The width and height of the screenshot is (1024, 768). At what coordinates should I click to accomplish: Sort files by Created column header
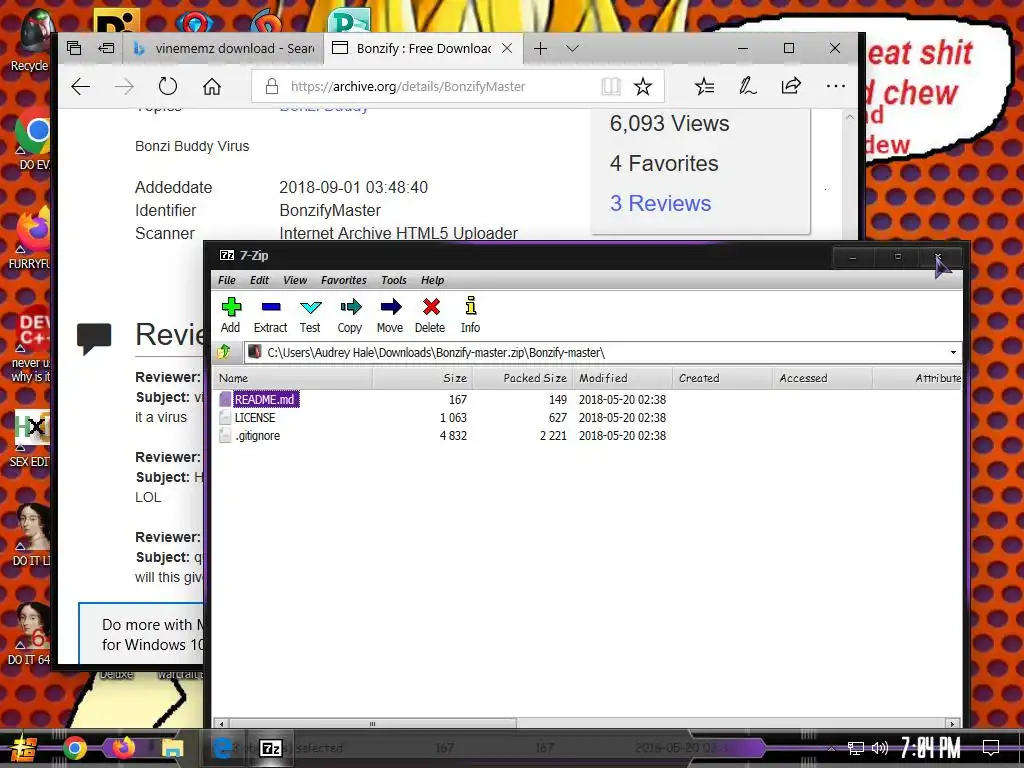coord(722,378)
